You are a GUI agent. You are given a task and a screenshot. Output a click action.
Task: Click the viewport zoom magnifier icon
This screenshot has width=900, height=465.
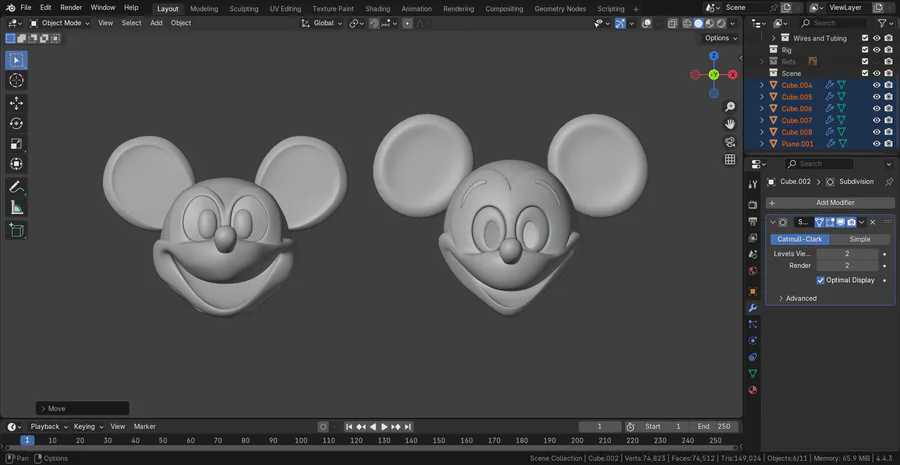[730, 107]
